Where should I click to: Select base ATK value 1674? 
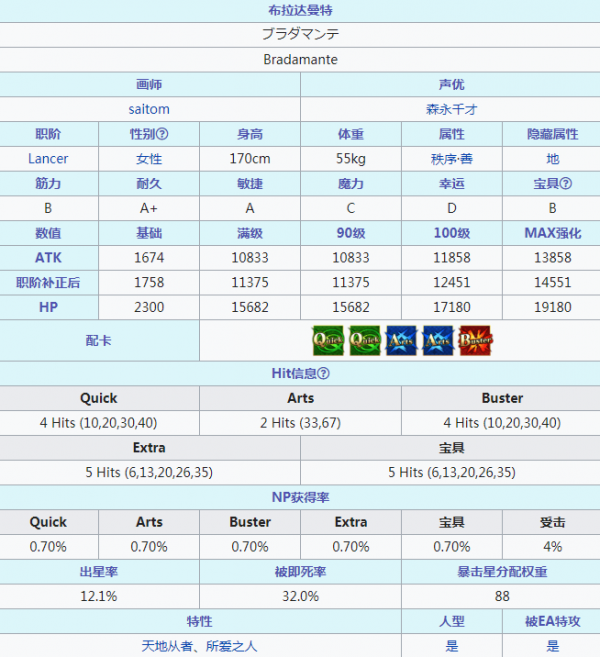(x=149, y=258)
